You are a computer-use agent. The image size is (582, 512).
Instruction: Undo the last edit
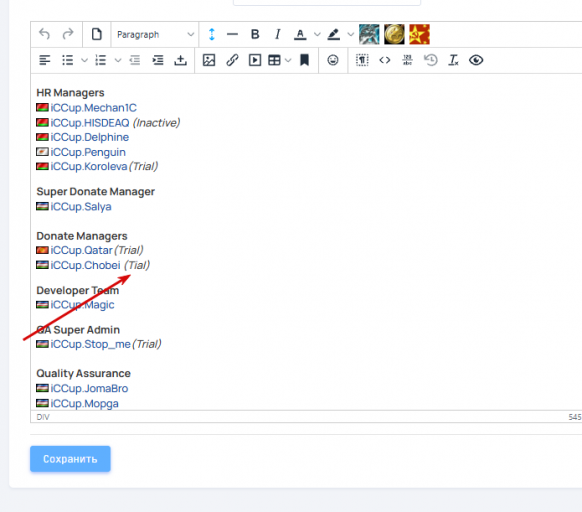[45, 34]
